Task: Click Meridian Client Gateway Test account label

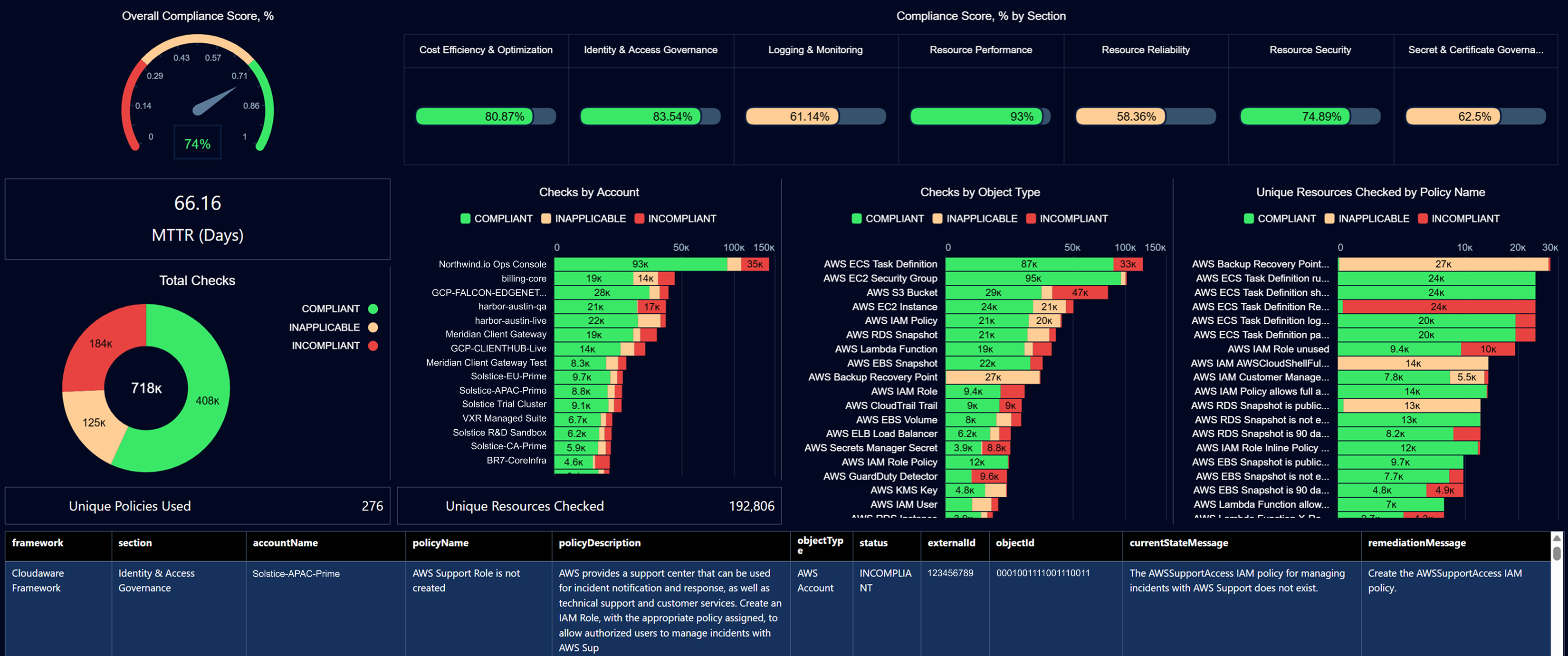Action: coord(487,362)
